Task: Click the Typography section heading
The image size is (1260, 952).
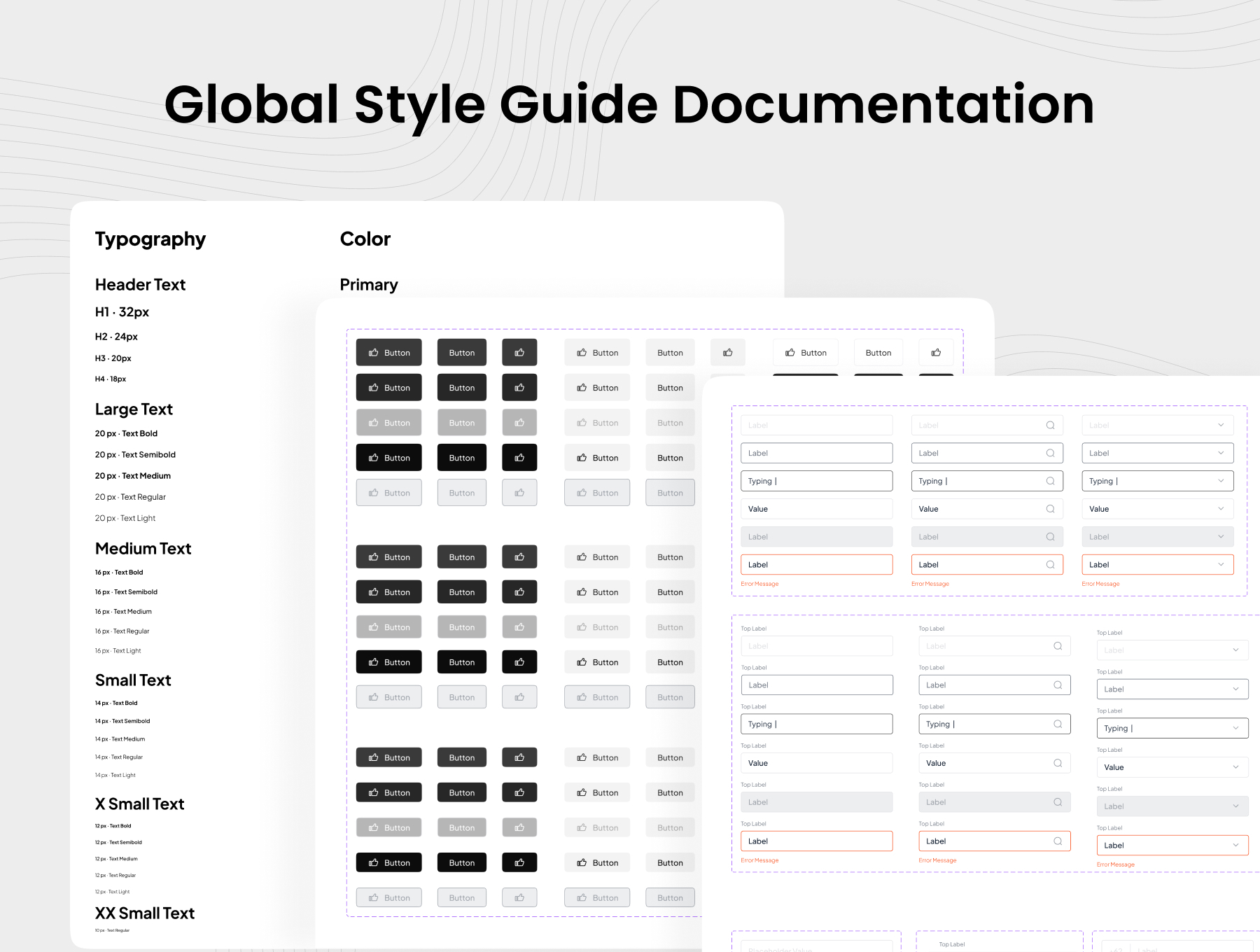Action: coord(150,239)
